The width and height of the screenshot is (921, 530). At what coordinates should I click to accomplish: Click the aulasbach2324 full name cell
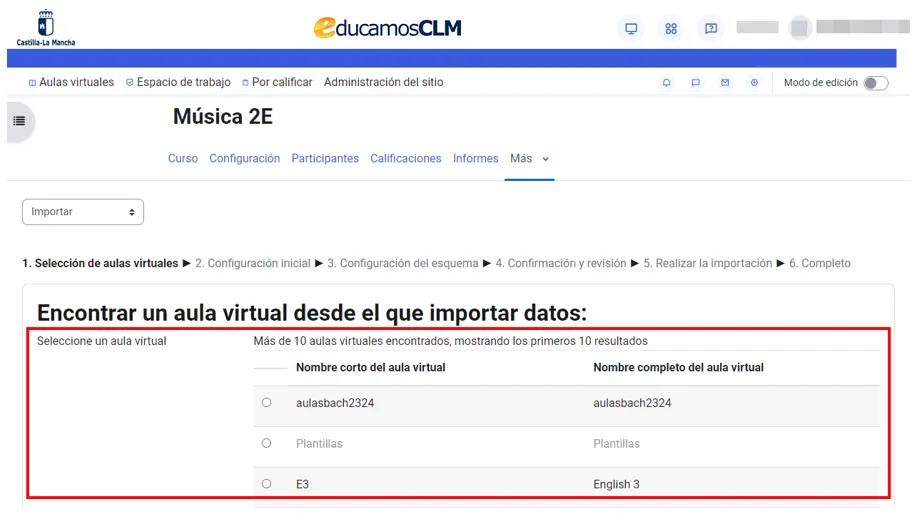point(632,403)
